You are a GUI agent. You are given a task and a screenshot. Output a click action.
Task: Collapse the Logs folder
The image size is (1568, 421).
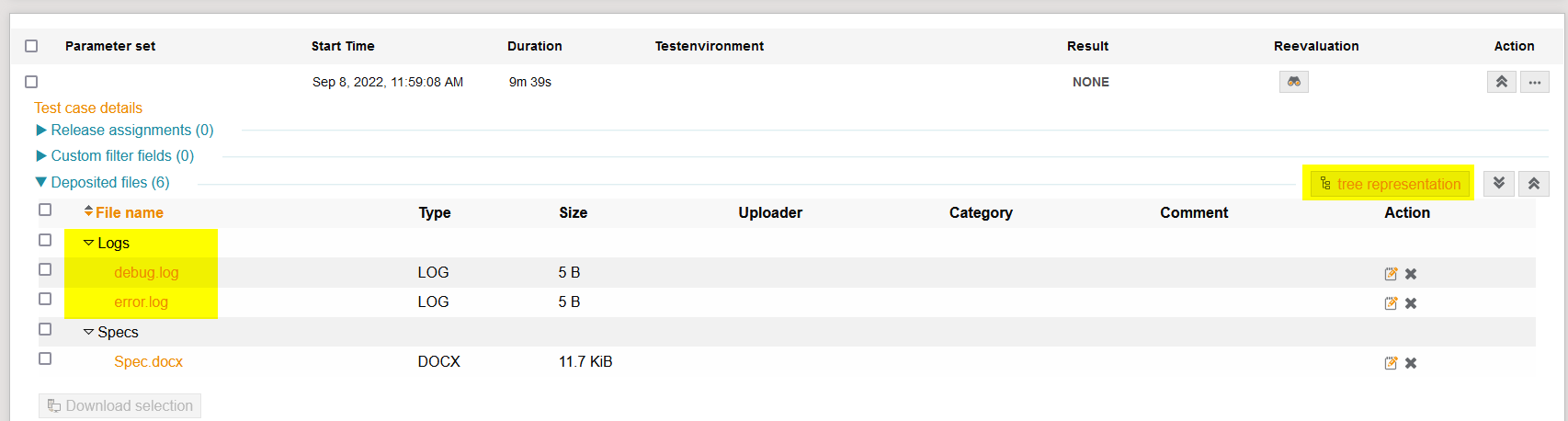89,244
